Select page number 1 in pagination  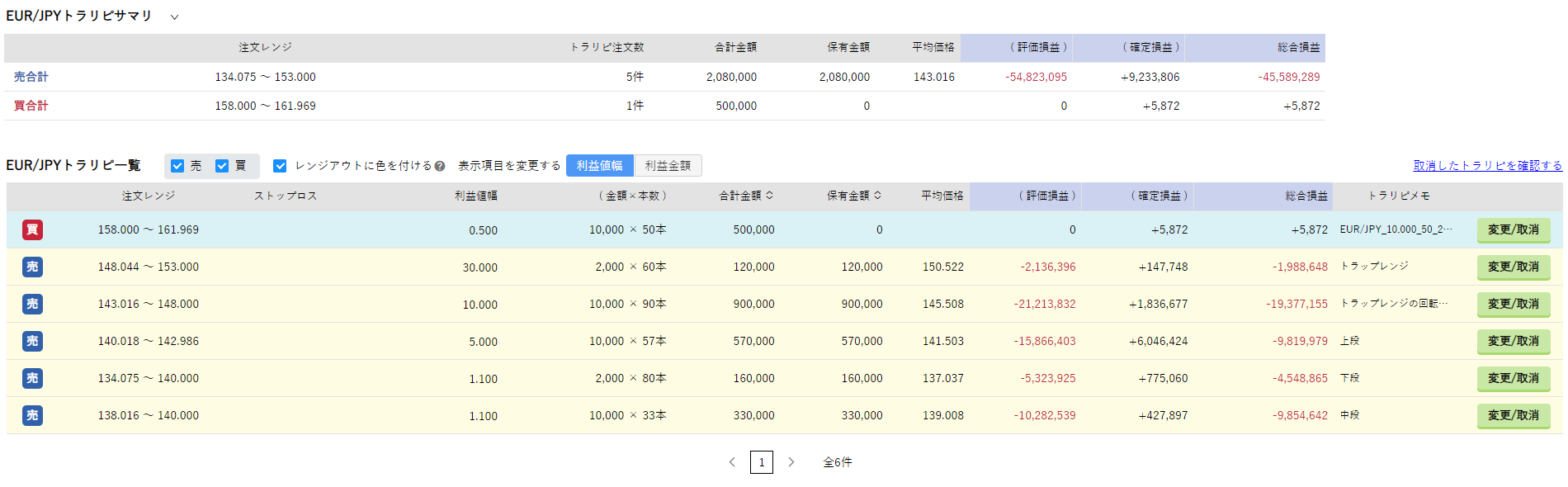point(761,462)
